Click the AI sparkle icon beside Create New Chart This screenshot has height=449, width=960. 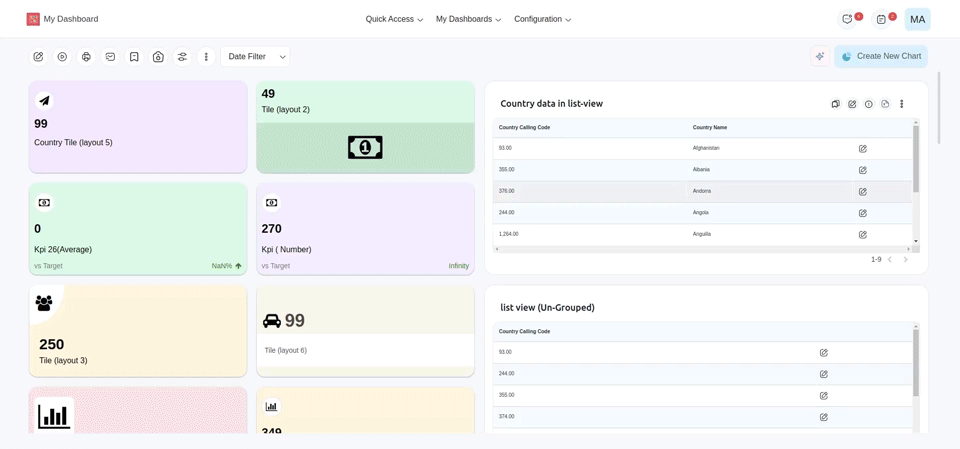[x=820, y=57]
